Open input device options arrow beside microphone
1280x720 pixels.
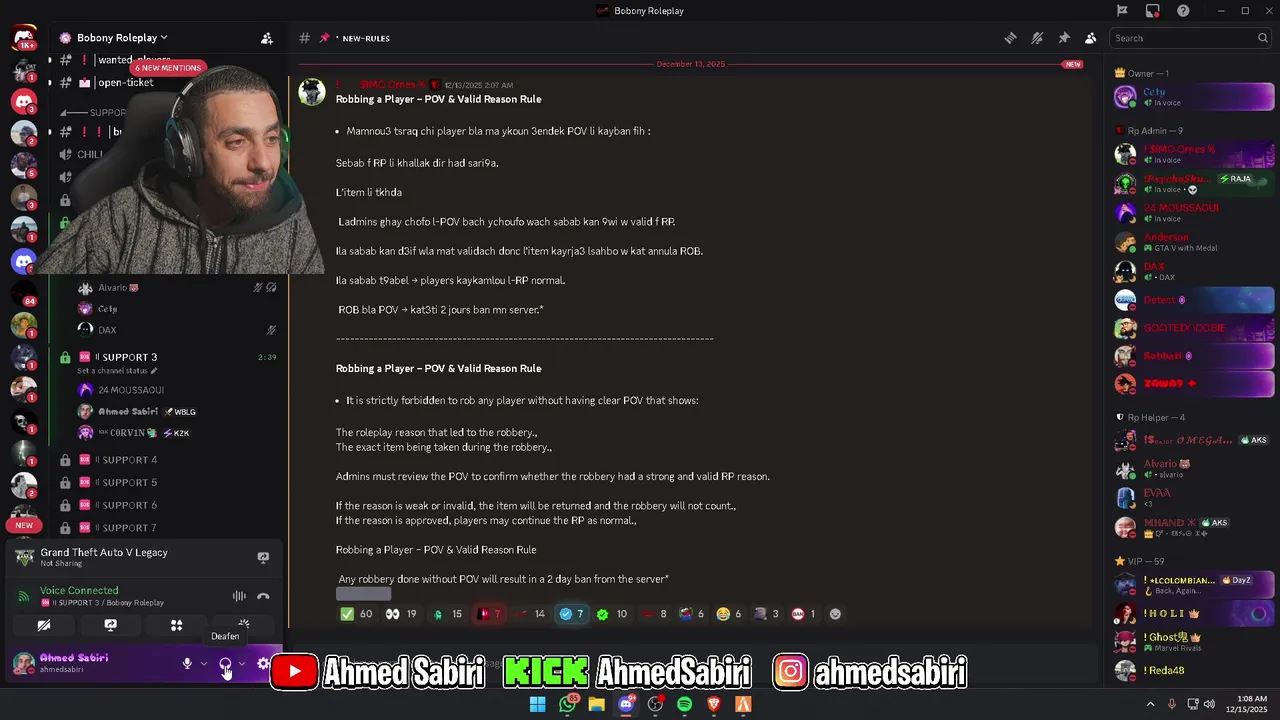point(204,664)
